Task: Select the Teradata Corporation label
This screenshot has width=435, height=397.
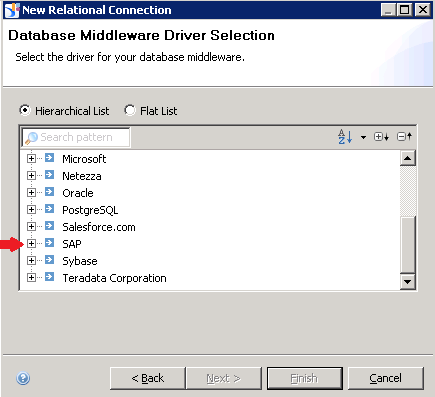Action: [114, 278]
